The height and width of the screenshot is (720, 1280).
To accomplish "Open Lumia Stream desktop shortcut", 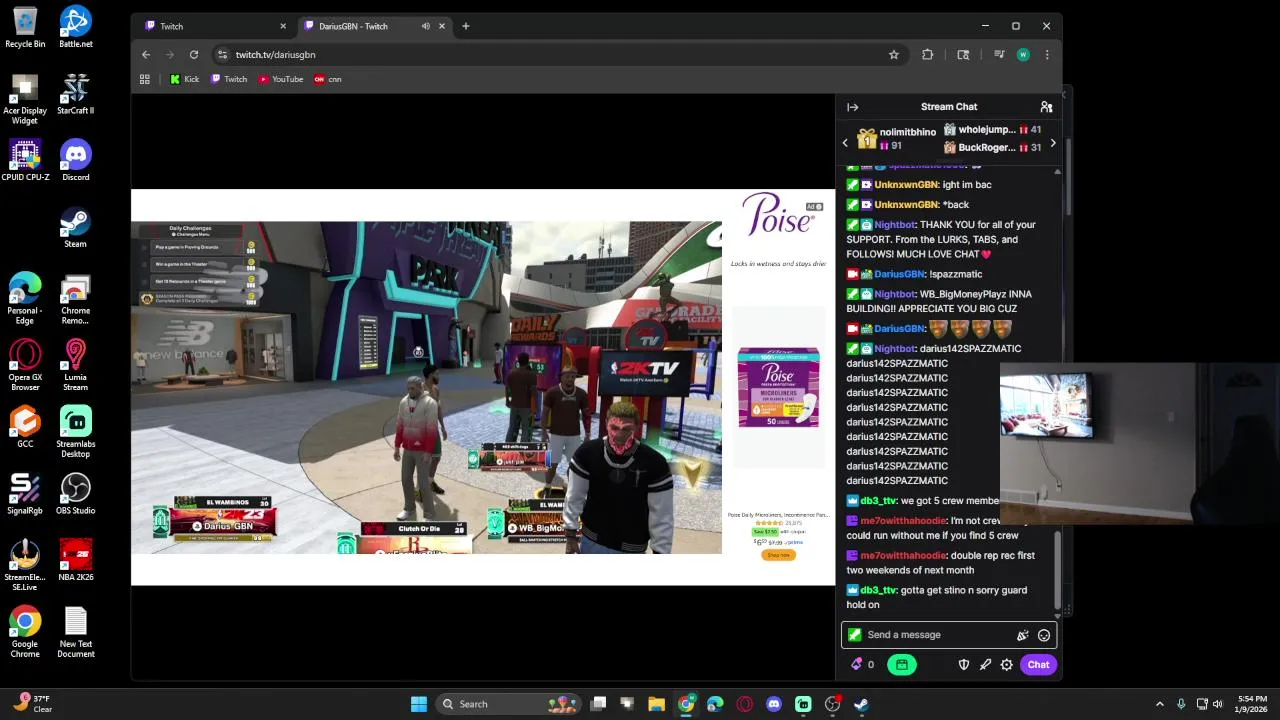I will click(75, 365).
